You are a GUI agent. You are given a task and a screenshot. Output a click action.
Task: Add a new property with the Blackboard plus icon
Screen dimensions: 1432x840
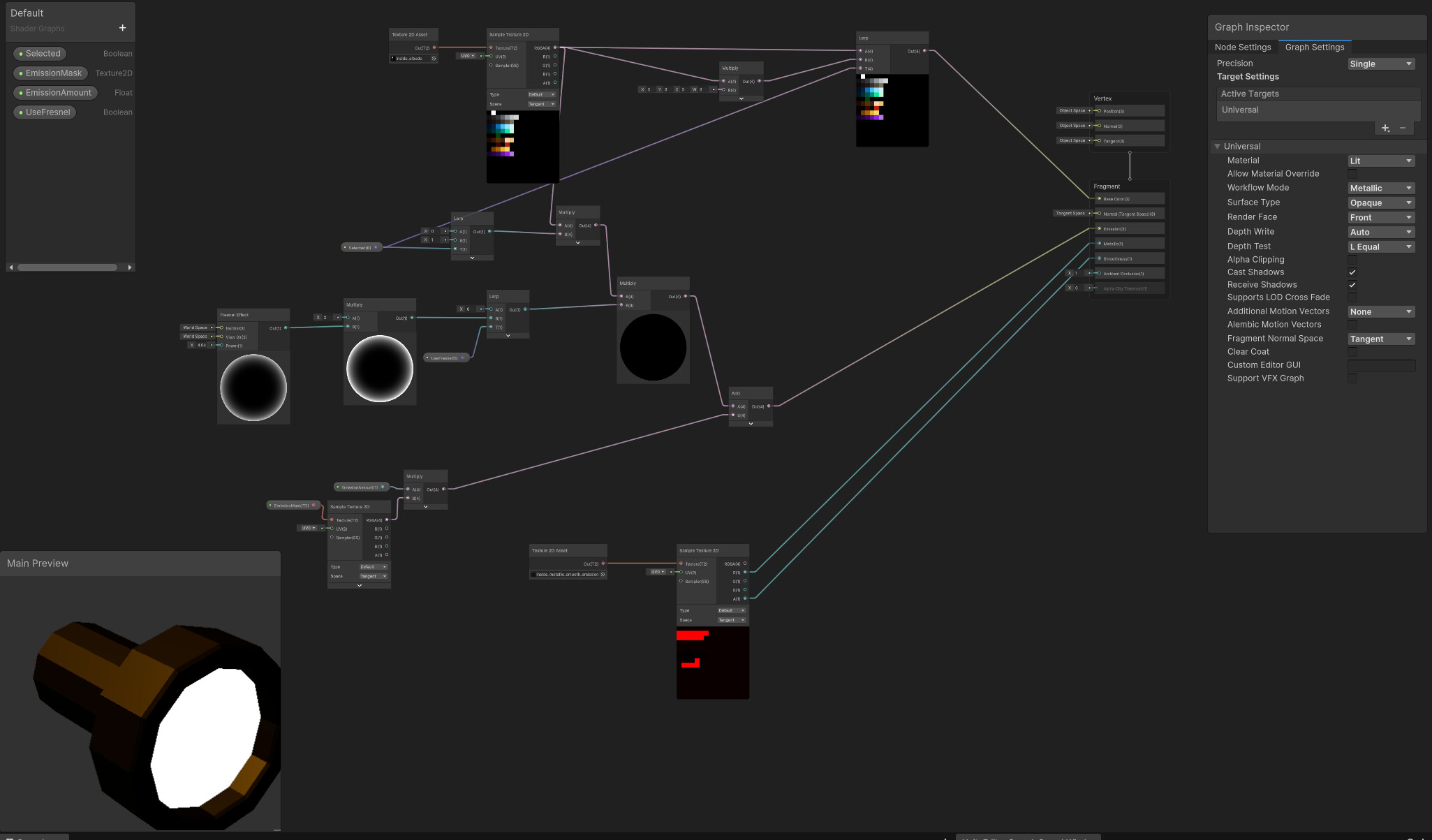click(x=122, y=28)
